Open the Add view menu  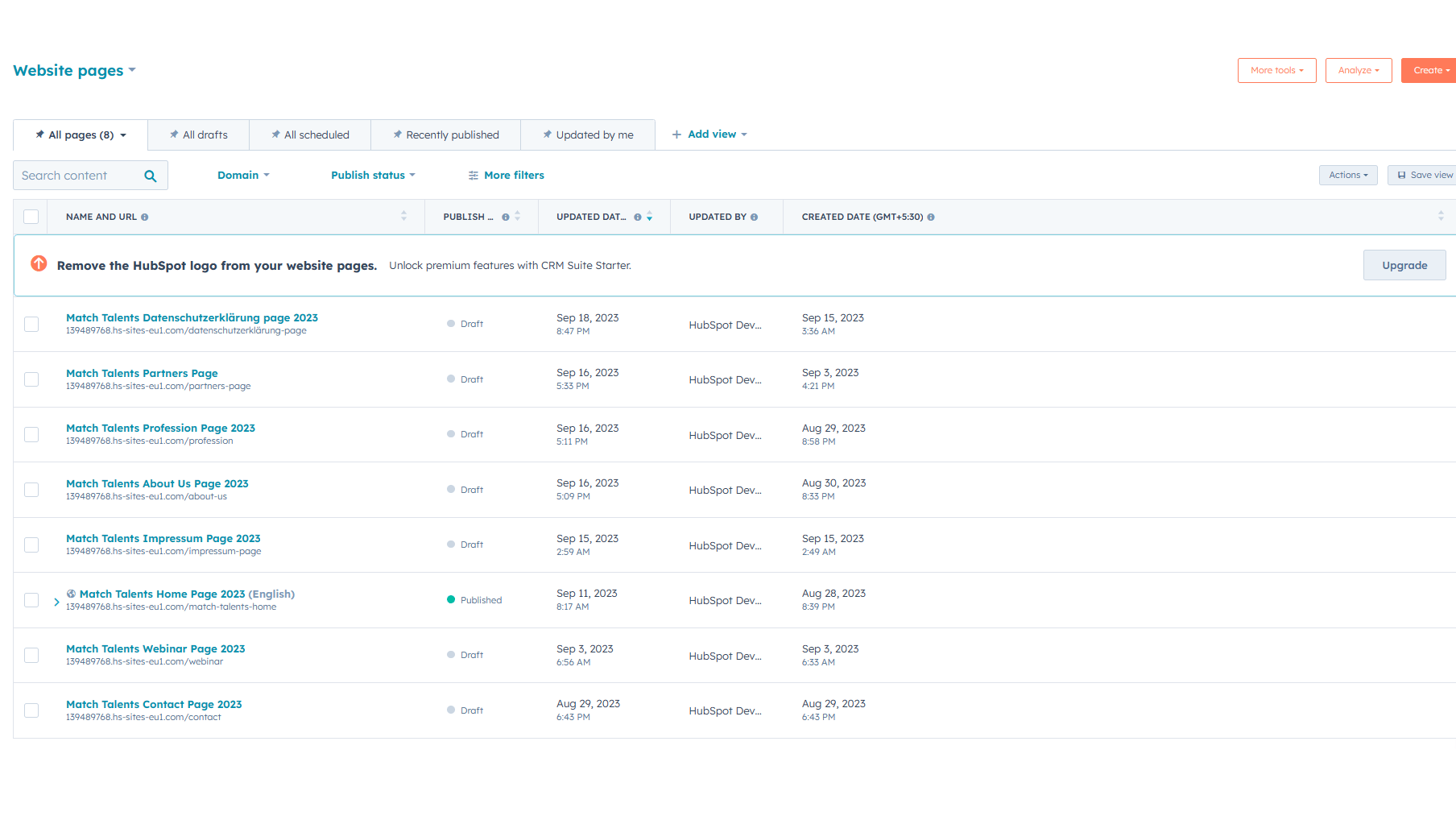(x=709, y=135)
